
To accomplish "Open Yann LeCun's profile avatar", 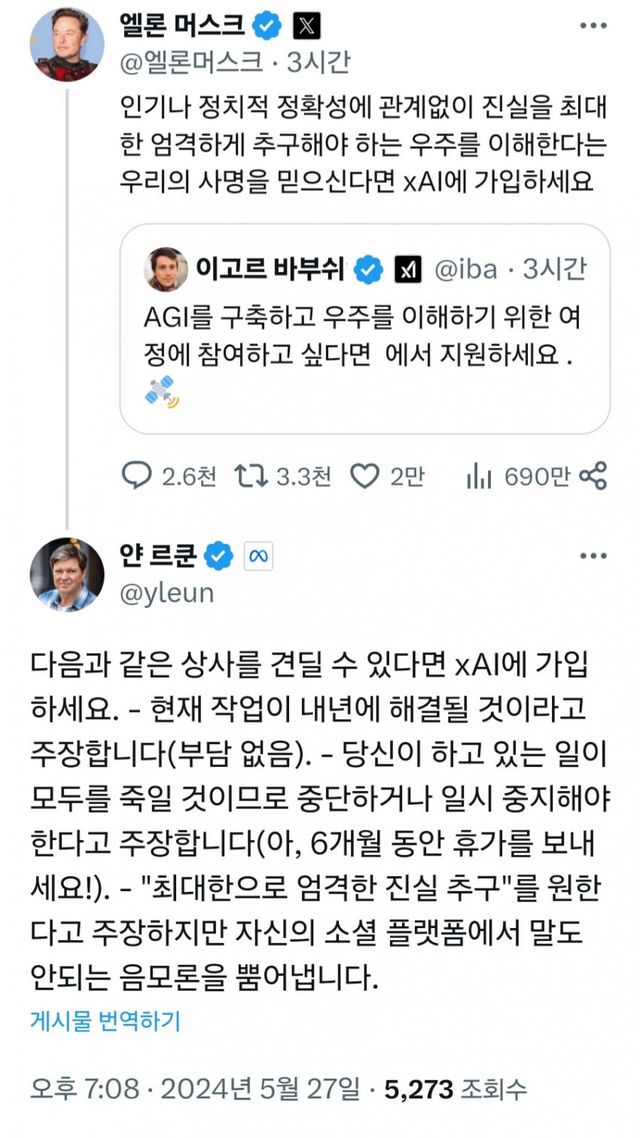I will click(67, 574).
